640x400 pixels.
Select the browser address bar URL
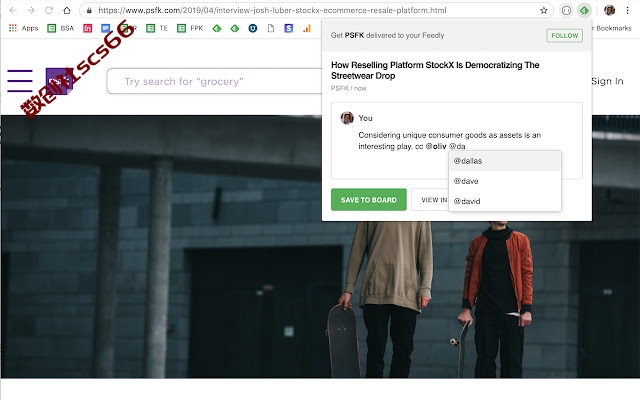(272, 10)
